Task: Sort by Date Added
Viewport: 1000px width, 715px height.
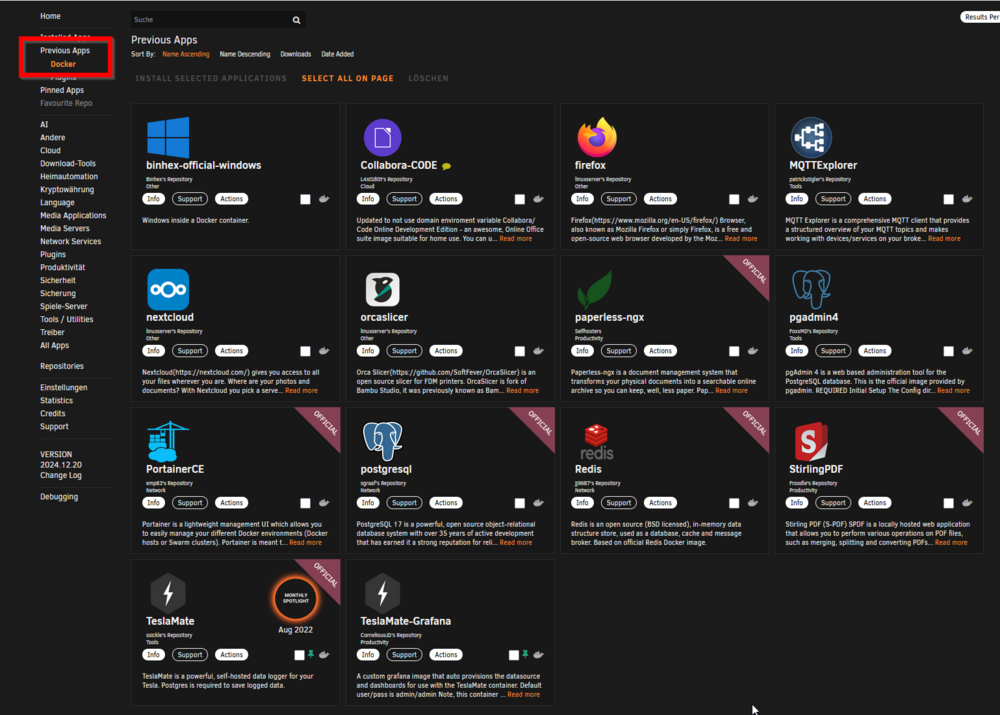Action: coord(337,54)
